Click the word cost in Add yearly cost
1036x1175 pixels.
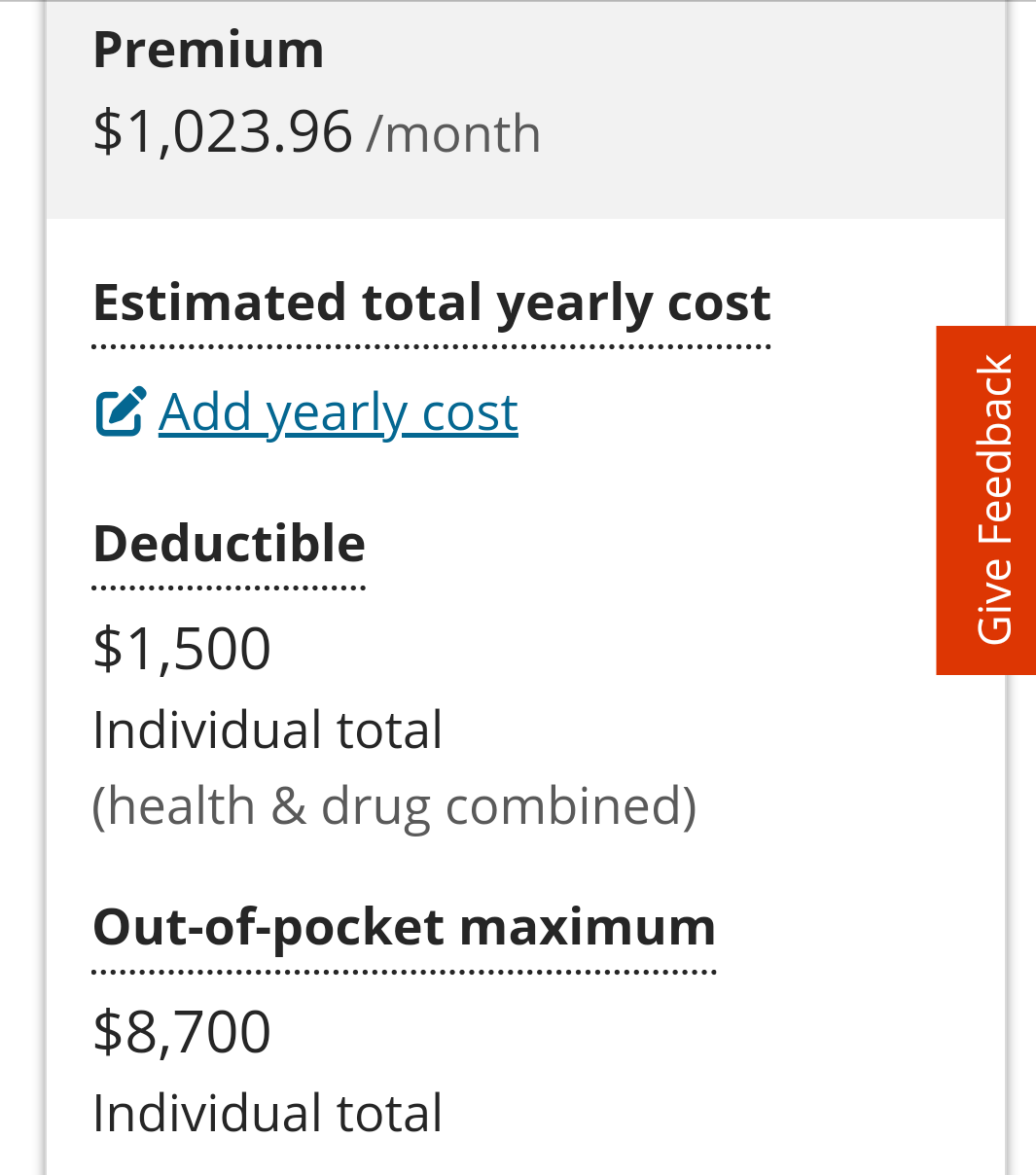click(470, 412)
